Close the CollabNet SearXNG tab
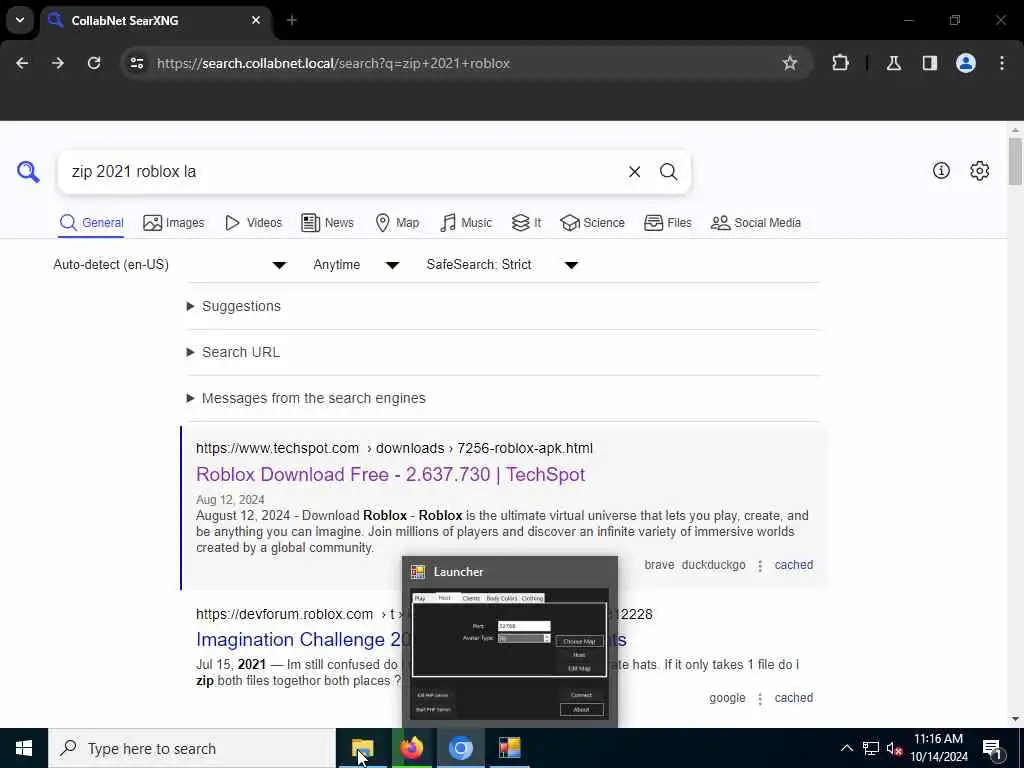Image resolution: width=1024 pixels, height=768 pixels. click(256, 20)
